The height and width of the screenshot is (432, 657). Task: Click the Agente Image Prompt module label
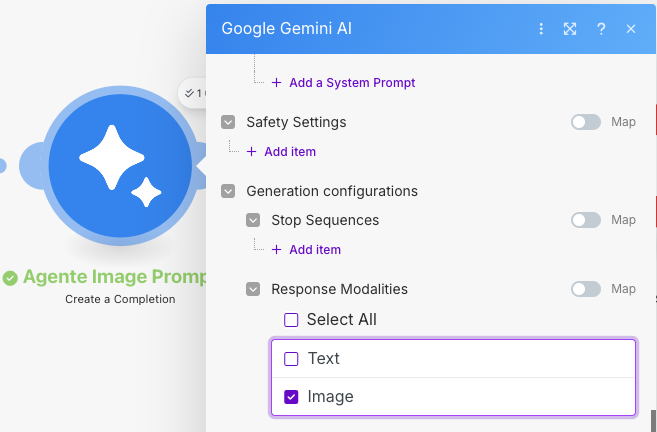click(114, 277)
